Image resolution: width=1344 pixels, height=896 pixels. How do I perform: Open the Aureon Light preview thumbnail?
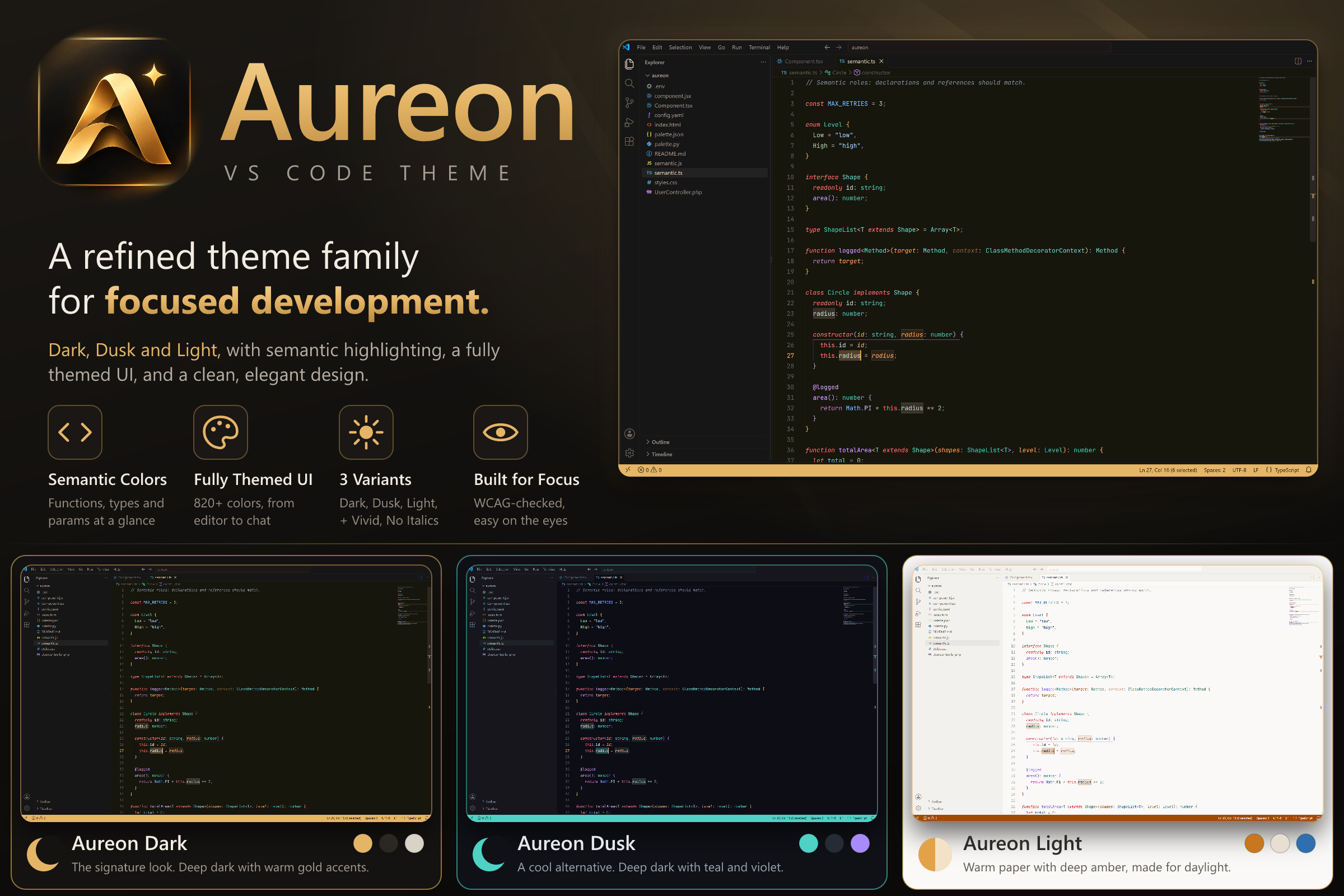pos(1117,693)
